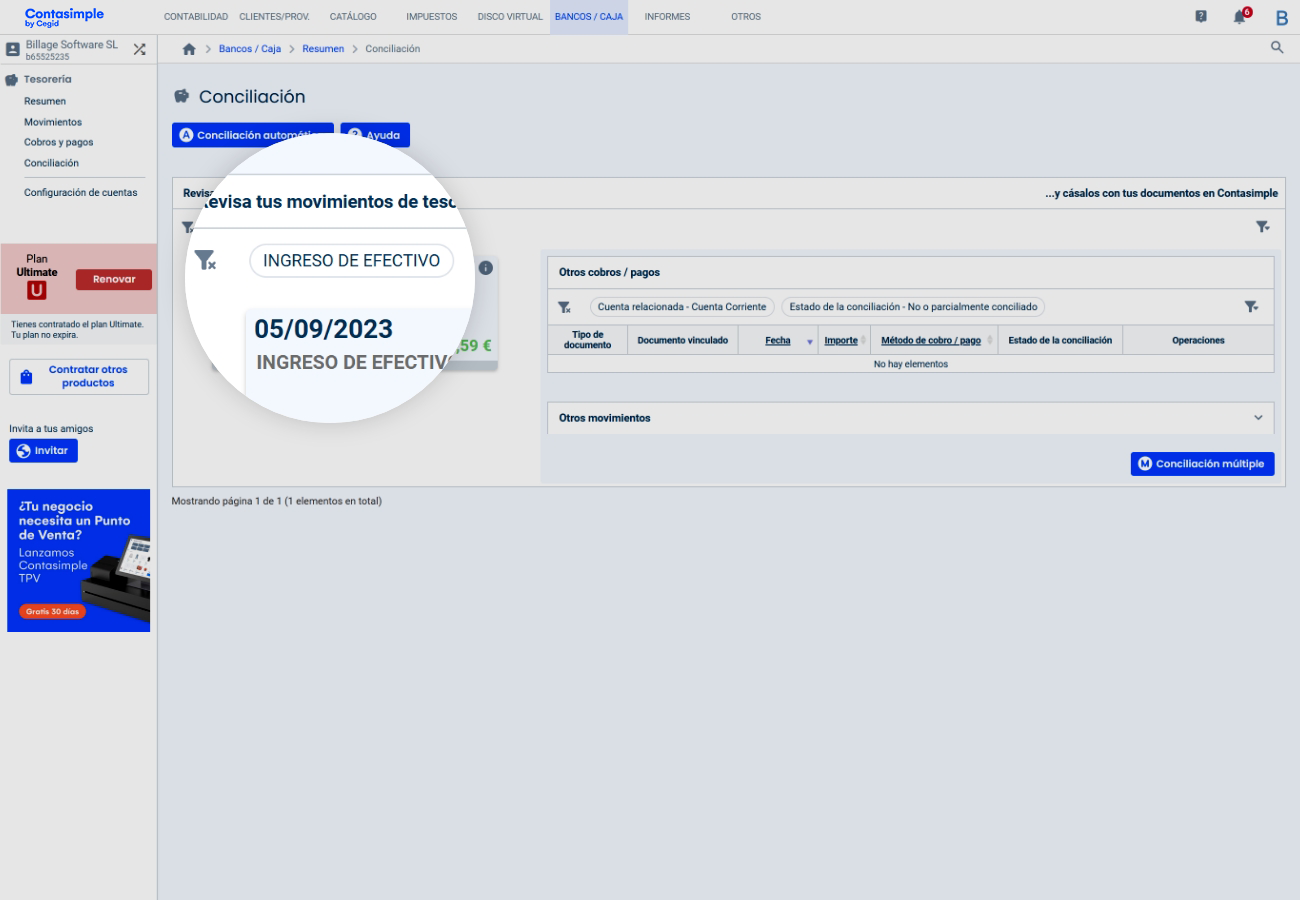
Task: Clear filters icon in Otros cobros / pagos
Action: click(564, 307)
